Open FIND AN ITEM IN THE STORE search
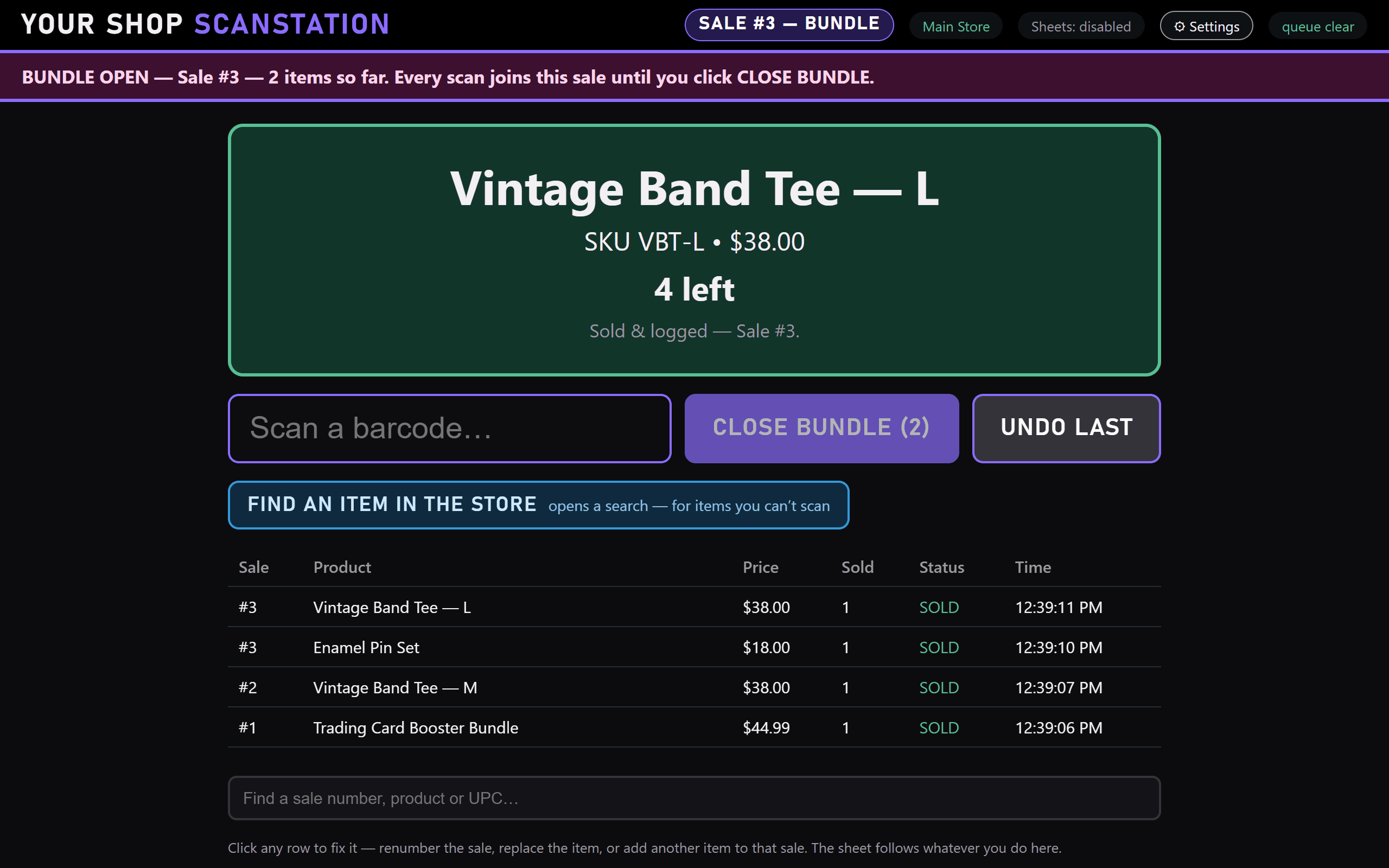This screenshot has width=1389, height=868. coord(538,505)
